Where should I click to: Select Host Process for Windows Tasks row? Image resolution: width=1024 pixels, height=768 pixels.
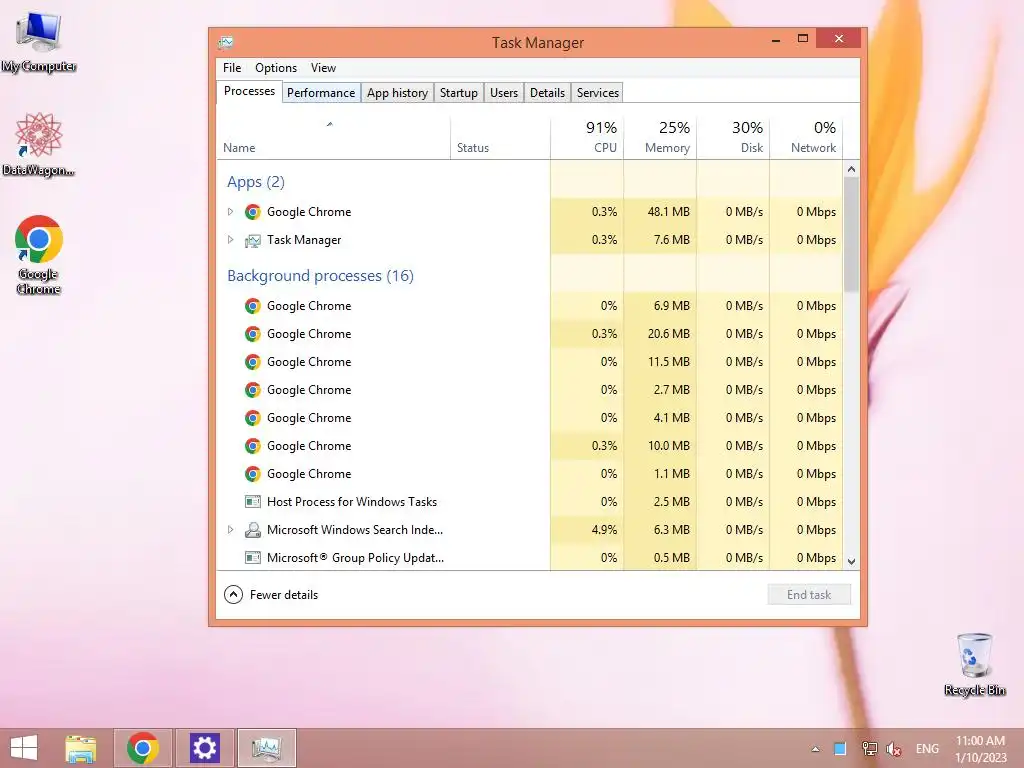530,502
